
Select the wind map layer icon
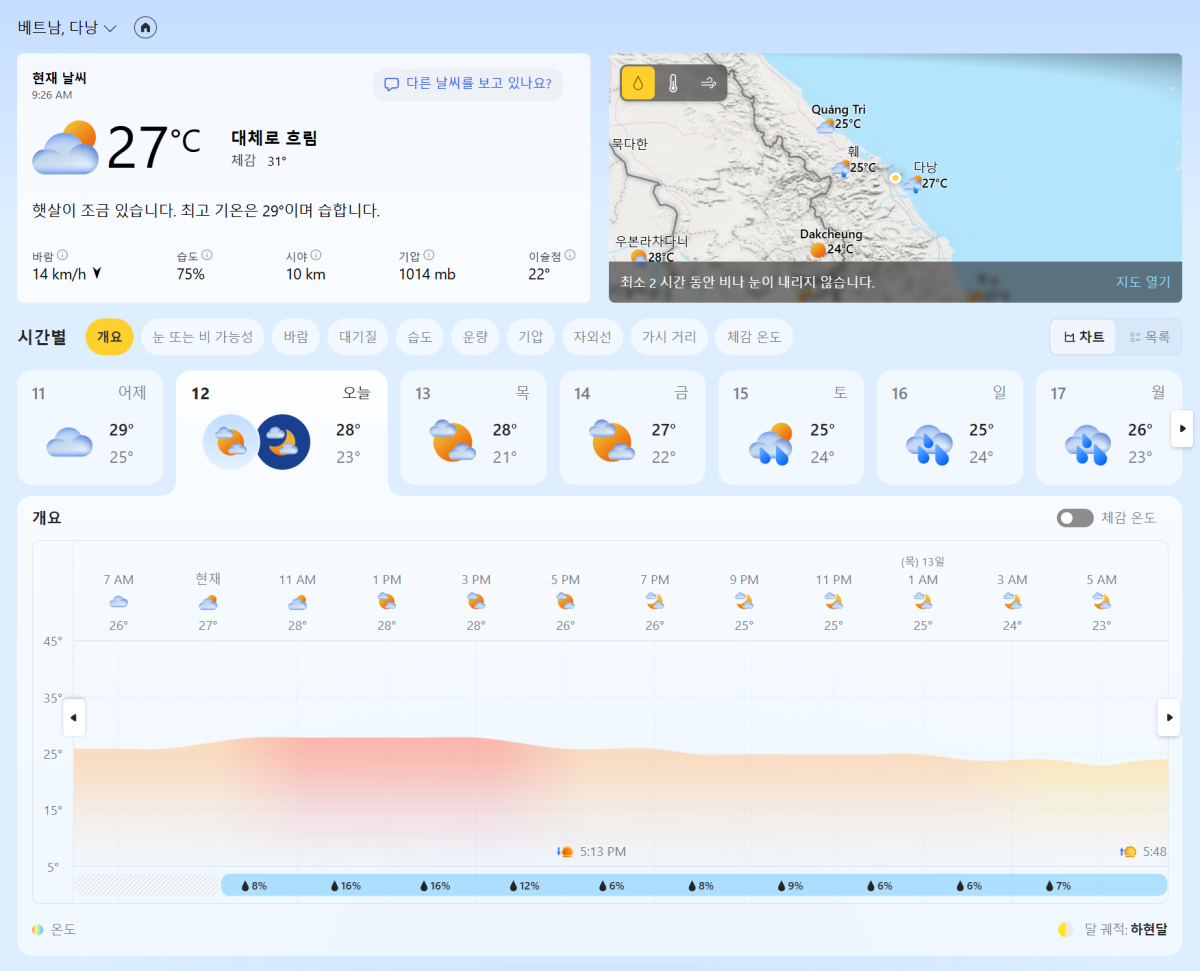[x=708, y=83]
